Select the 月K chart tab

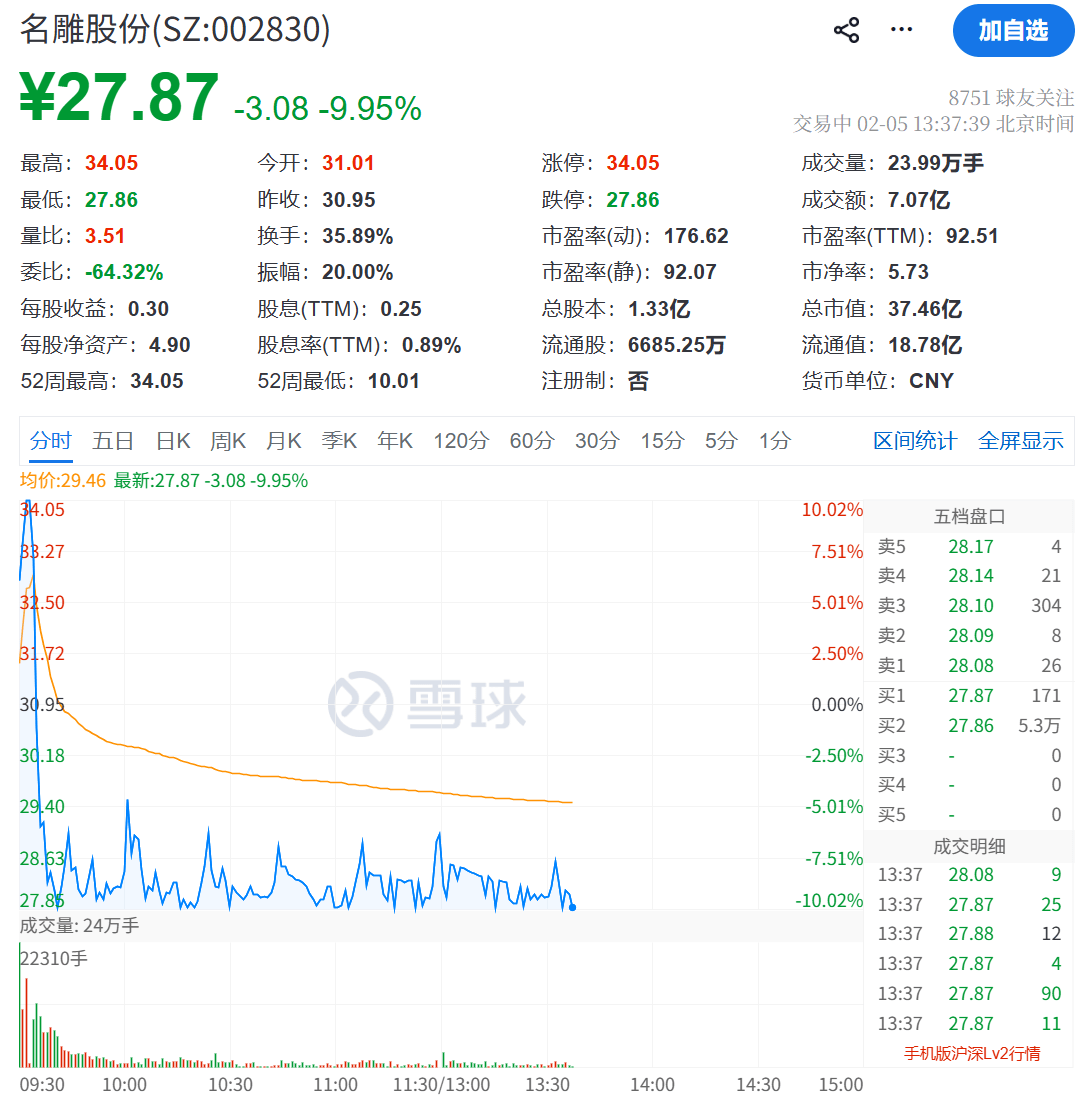(283, 441)
